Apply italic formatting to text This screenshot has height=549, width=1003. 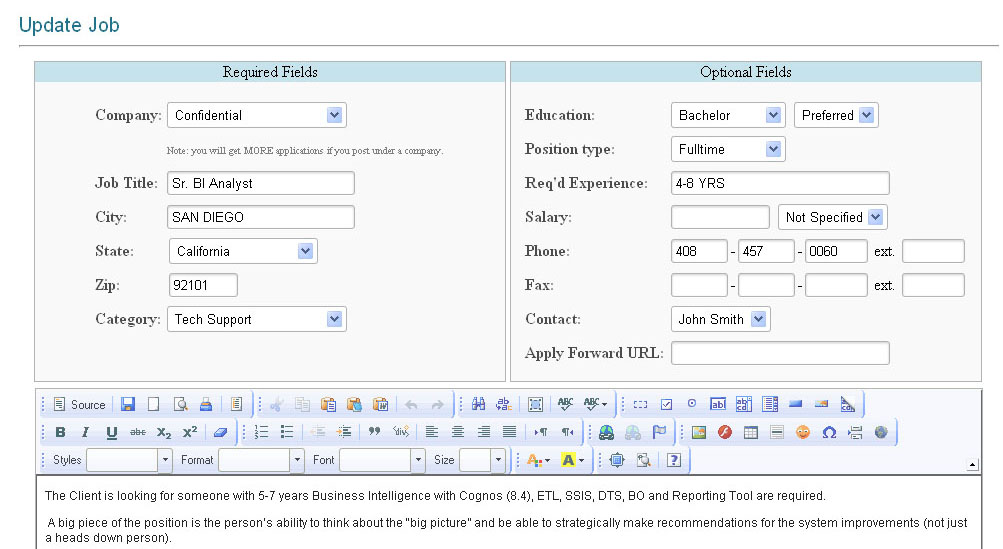[85, 432]
